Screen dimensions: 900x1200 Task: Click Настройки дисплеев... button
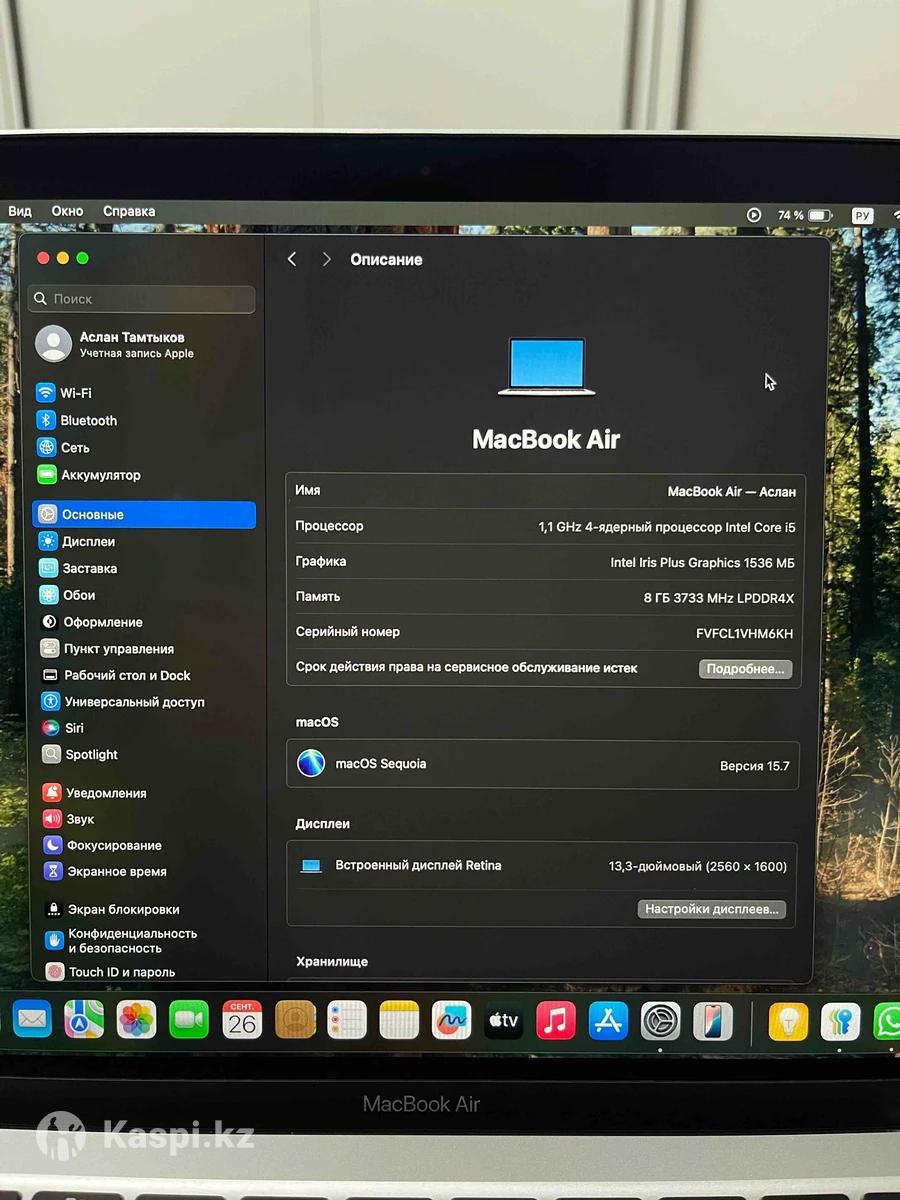click(711, 909)
